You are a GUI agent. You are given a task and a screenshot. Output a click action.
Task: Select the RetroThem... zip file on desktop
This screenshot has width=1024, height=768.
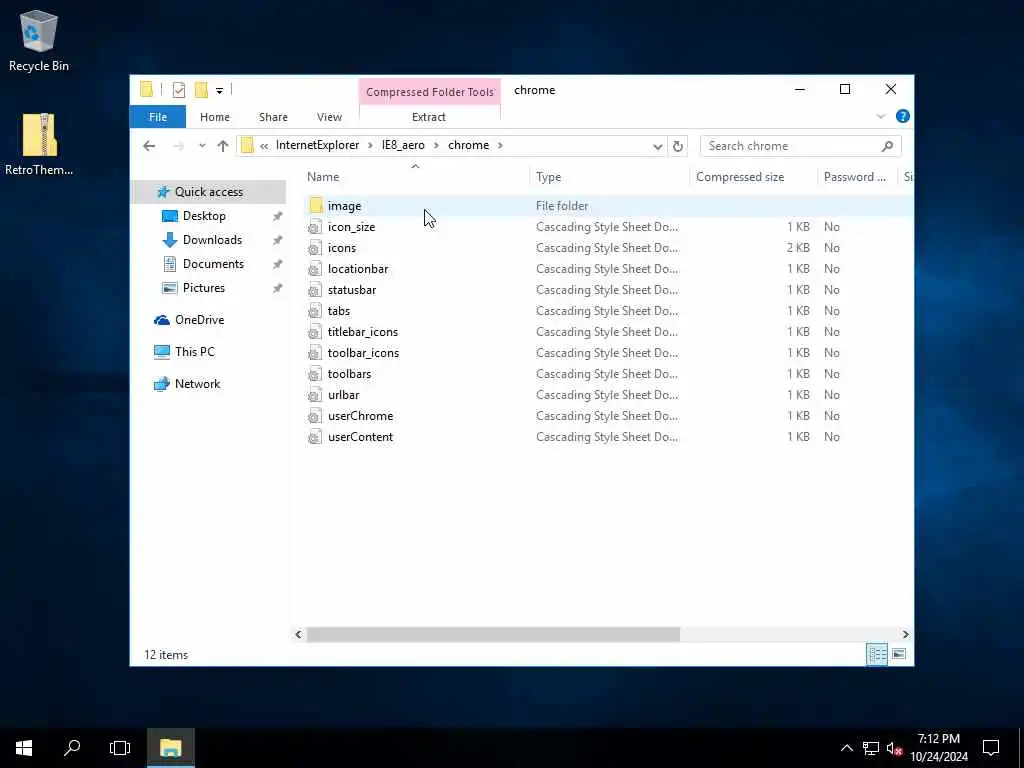point(39,144)
